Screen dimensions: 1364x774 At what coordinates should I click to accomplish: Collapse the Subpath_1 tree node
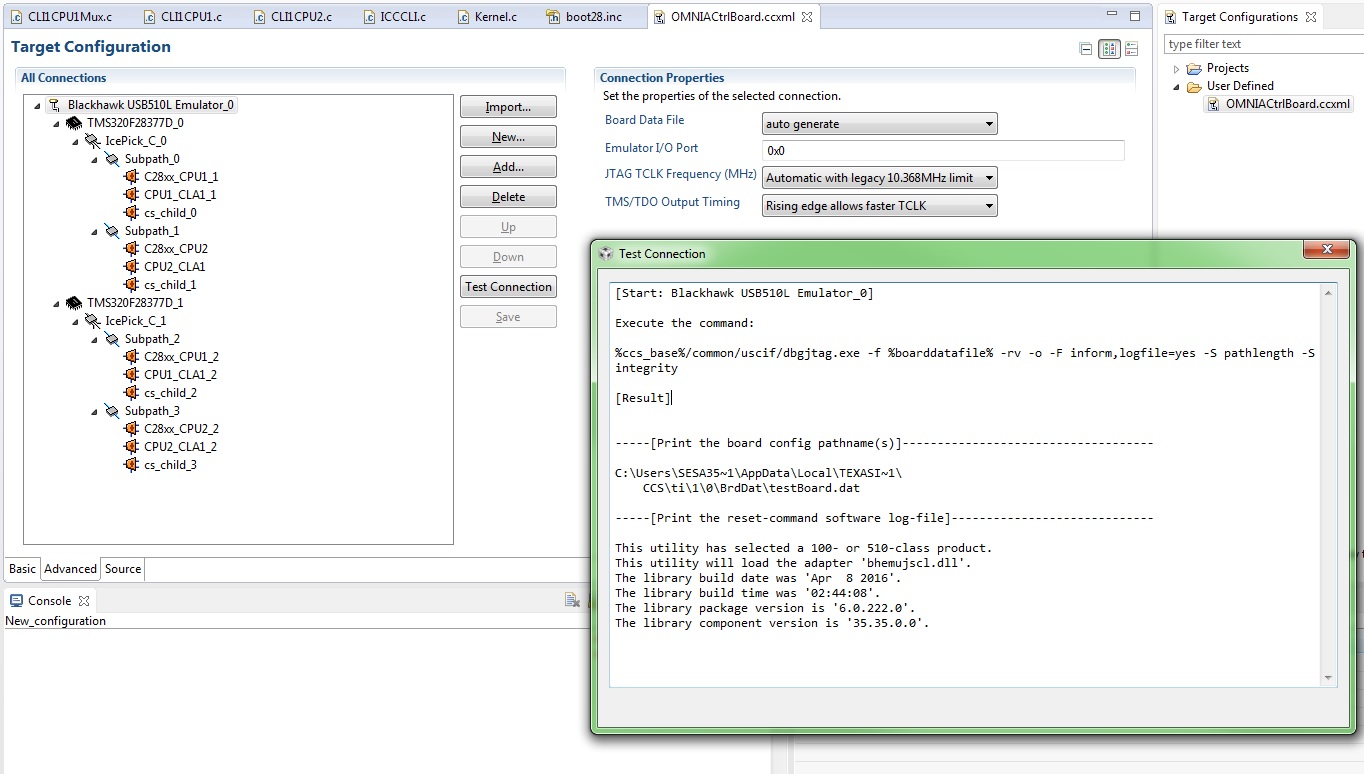(x=95, y=231)
